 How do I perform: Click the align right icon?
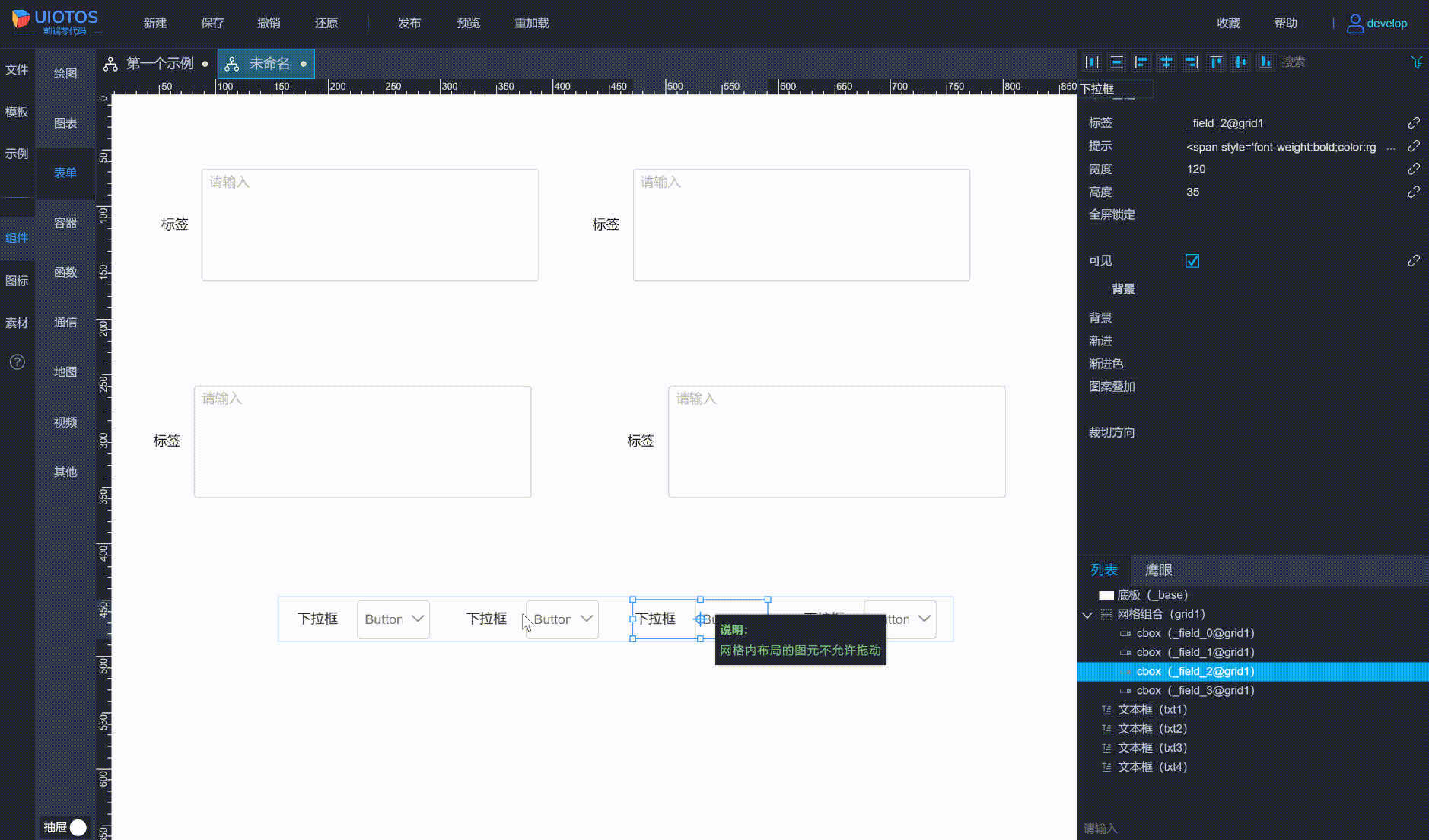point(1191,62)
